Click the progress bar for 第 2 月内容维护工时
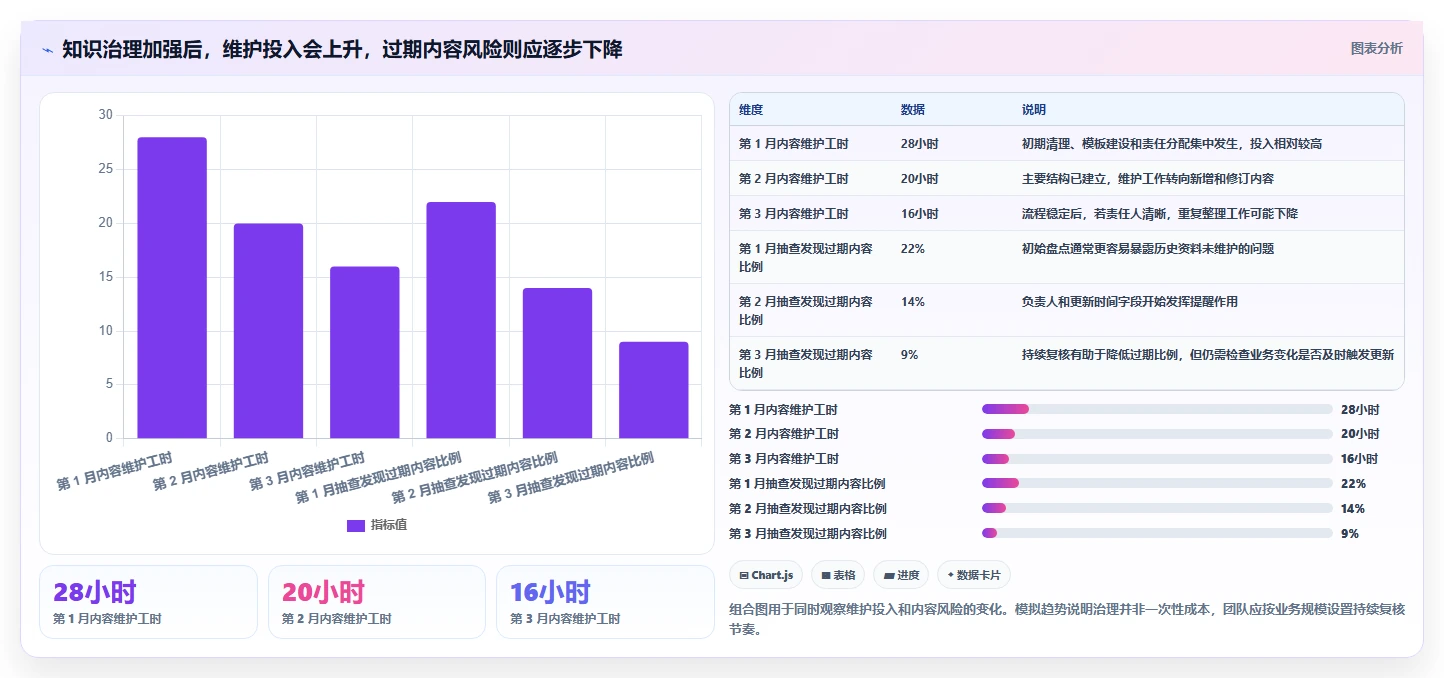The height and width of the screenshot is (678, 1444). click(x=1157, y=434)
